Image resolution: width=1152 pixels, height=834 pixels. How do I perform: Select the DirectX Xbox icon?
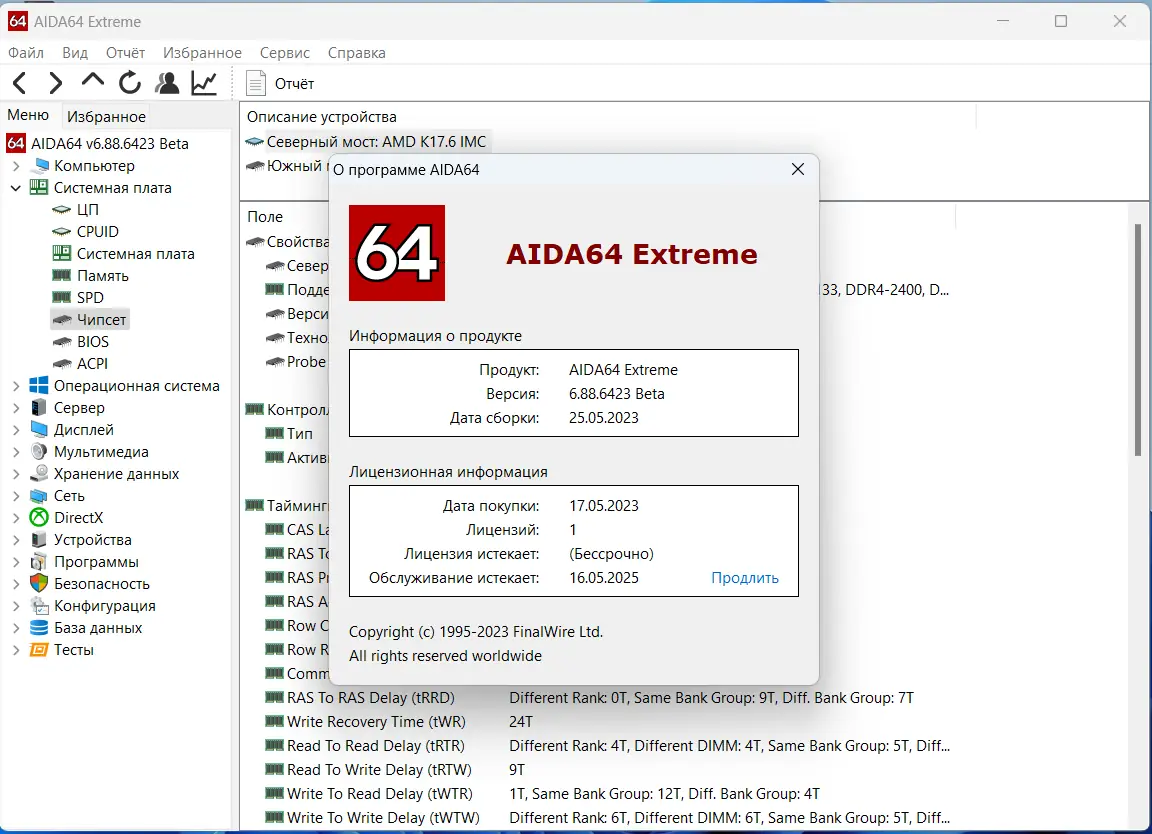pos(39,517)
